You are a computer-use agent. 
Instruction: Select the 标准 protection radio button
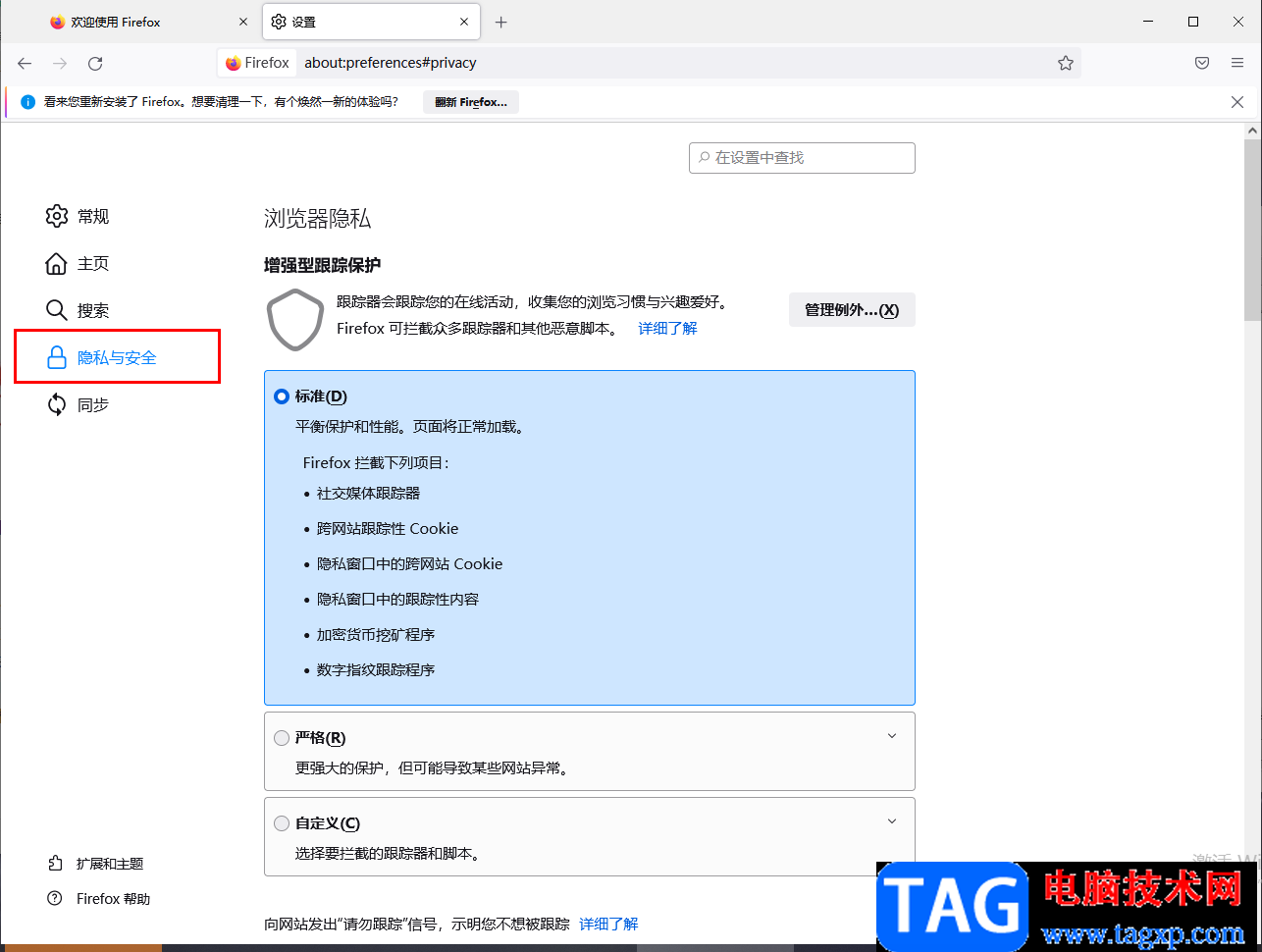tap(282, 397)
